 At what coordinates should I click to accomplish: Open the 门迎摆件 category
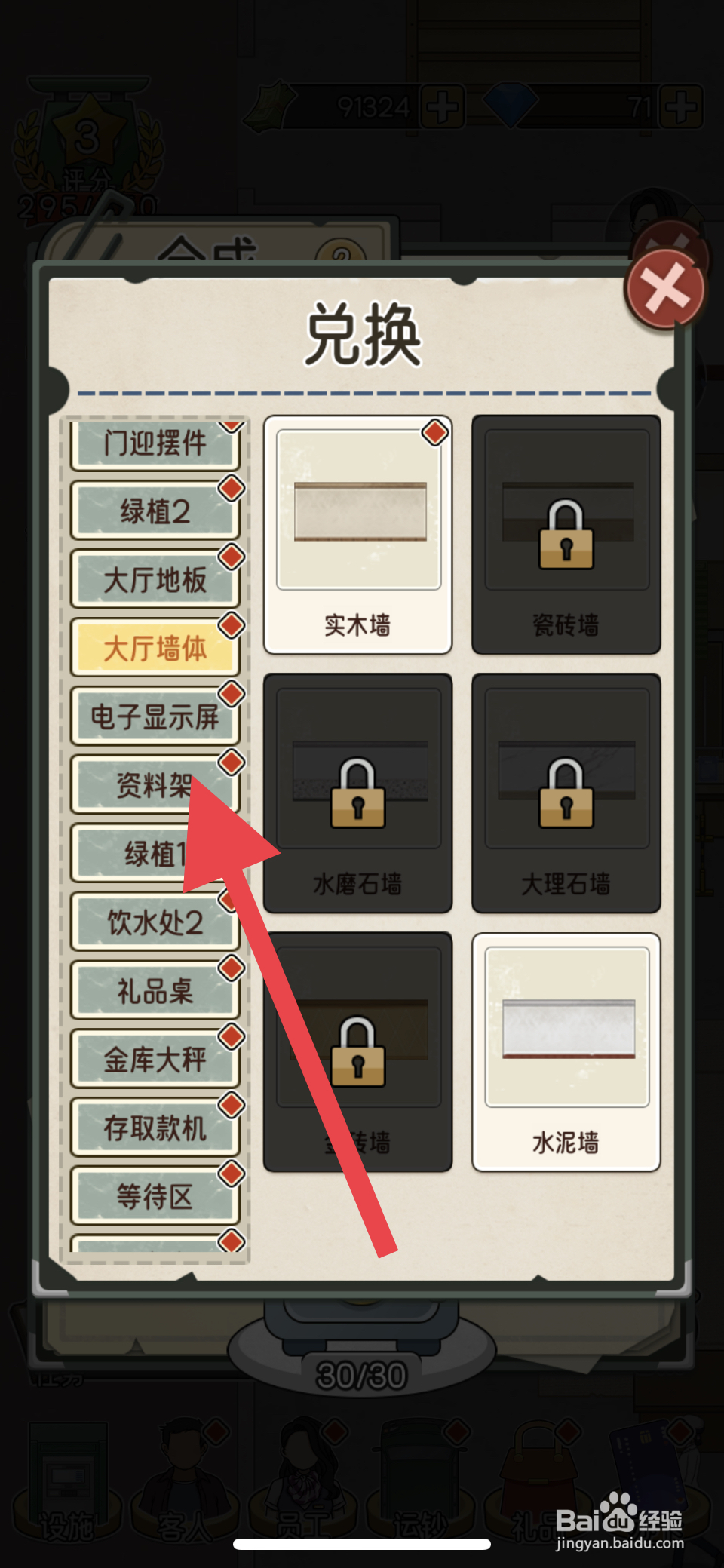tap(155, 444)
